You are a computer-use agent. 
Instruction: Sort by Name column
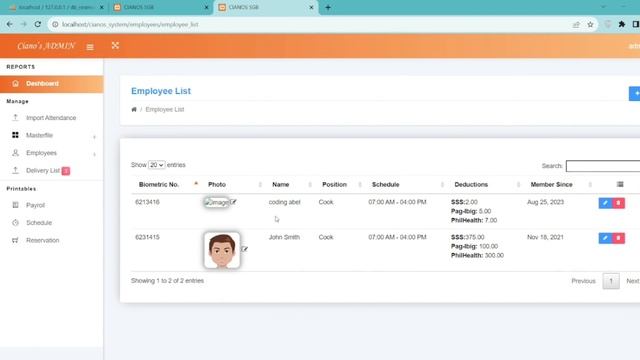[290, 184]
